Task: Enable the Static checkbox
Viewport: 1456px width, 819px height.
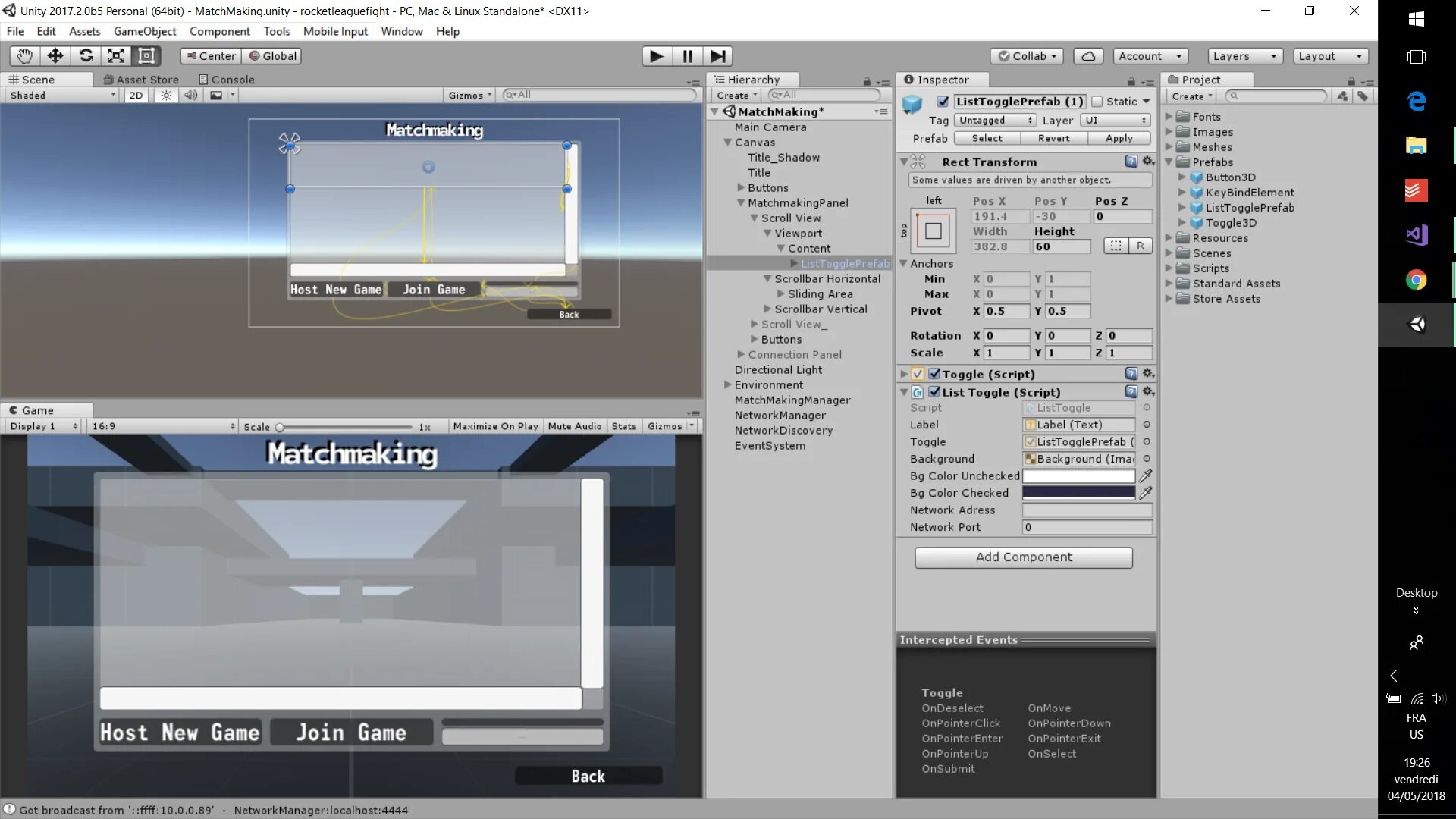Action: coord(1097,102)
